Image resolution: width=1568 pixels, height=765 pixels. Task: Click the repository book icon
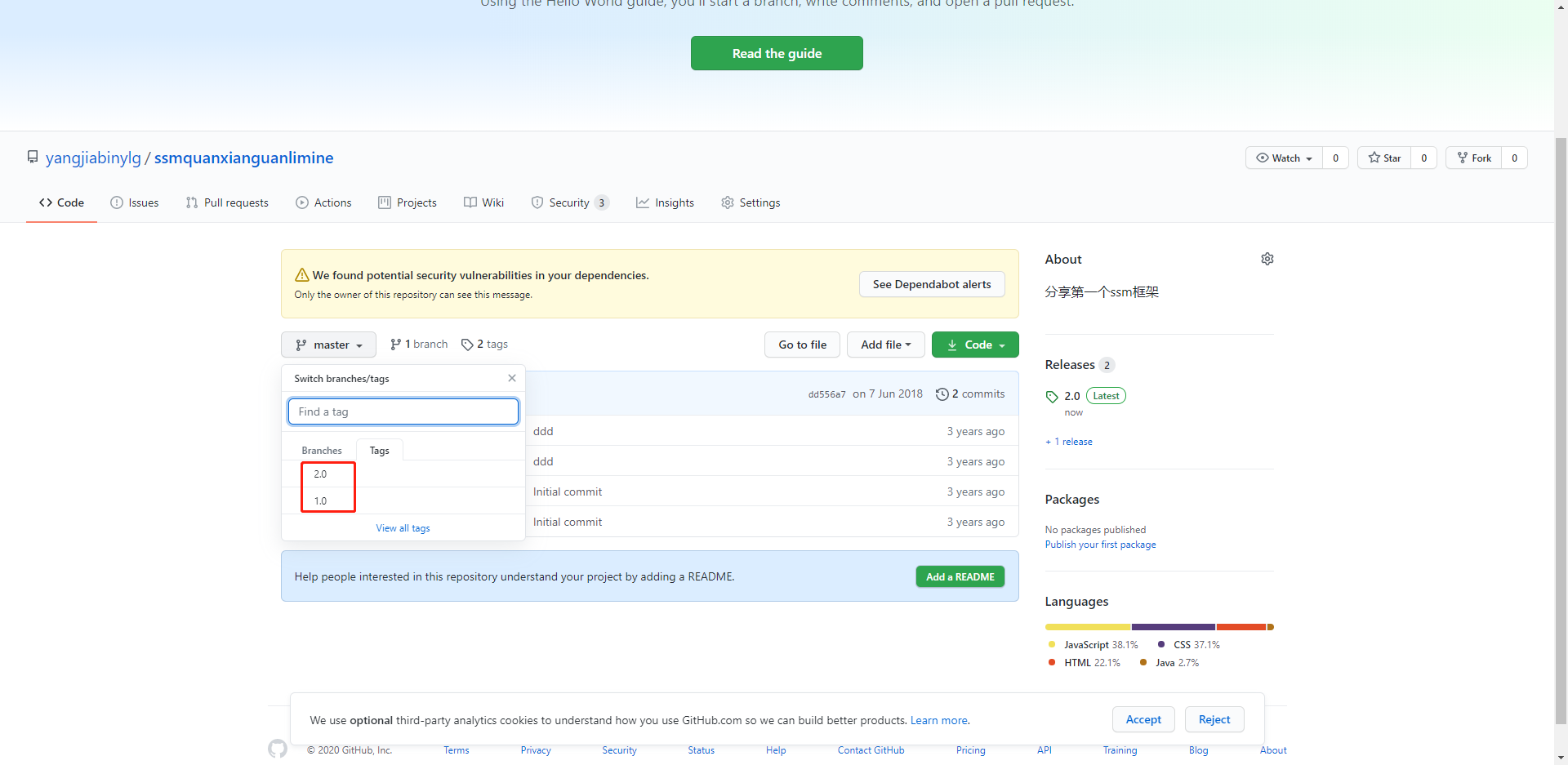33,157
